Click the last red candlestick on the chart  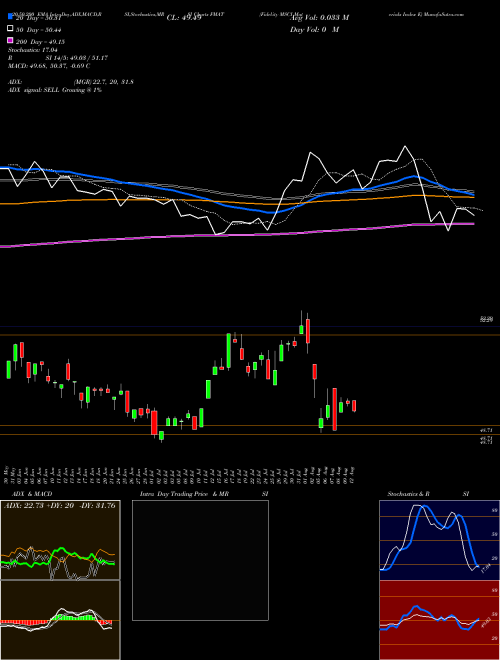pyautogui.click(x=354, y=406)
